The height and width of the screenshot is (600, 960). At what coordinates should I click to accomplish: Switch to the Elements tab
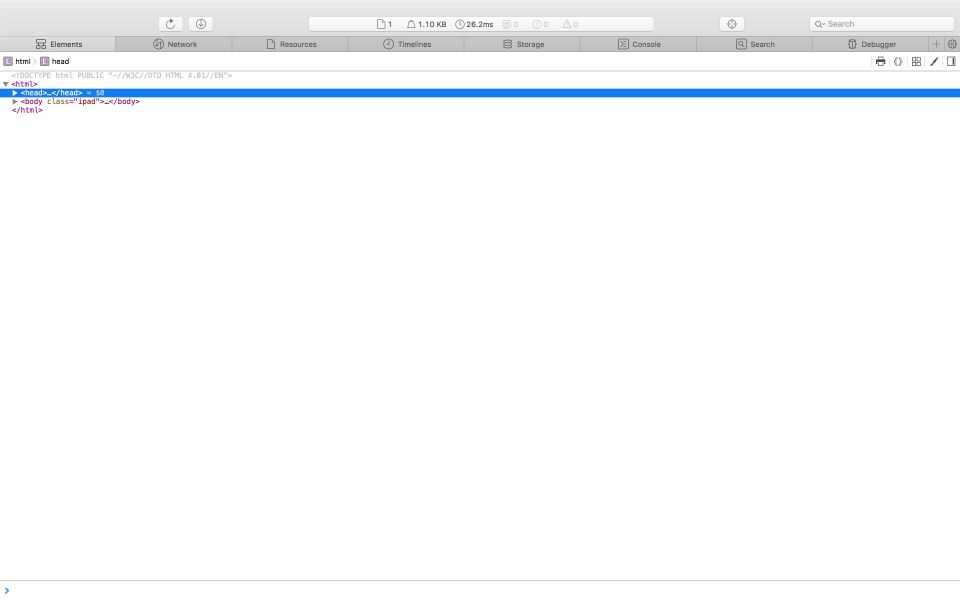58,44
